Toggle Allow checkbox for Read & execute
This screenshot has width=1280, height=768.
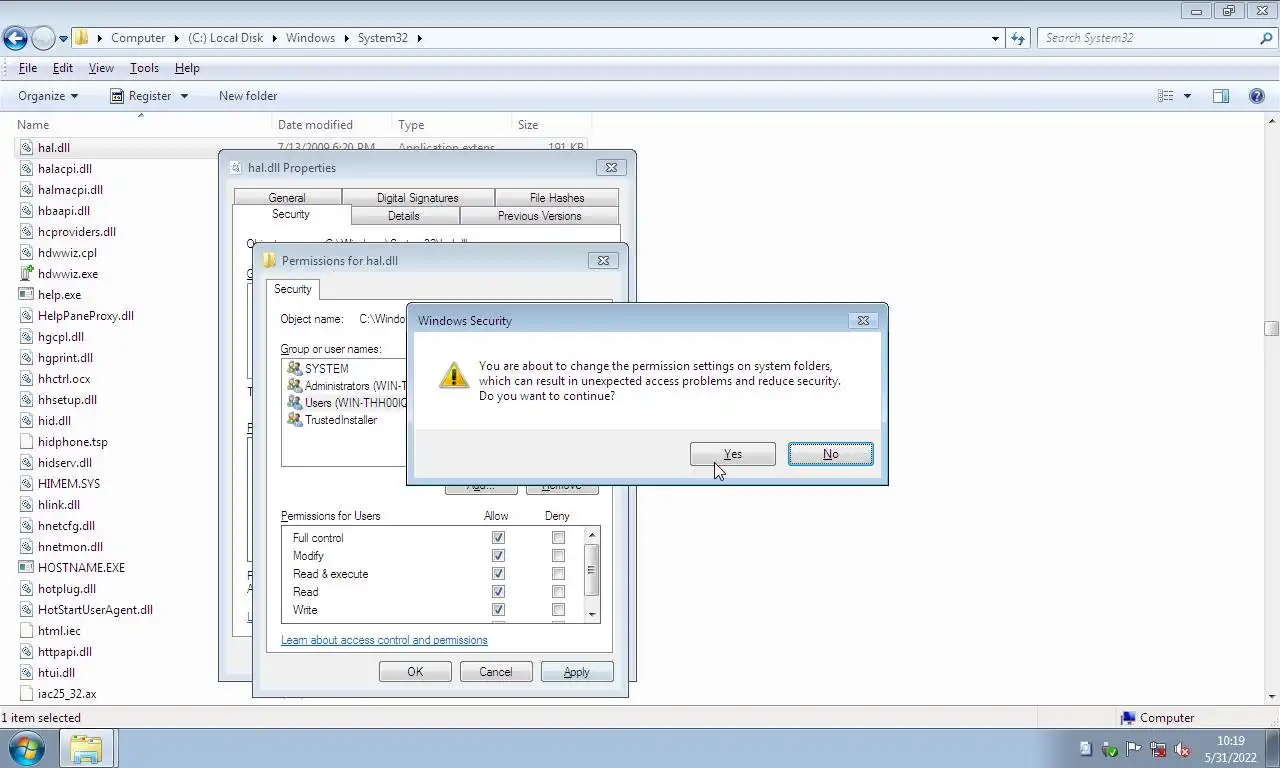(498, 574)
